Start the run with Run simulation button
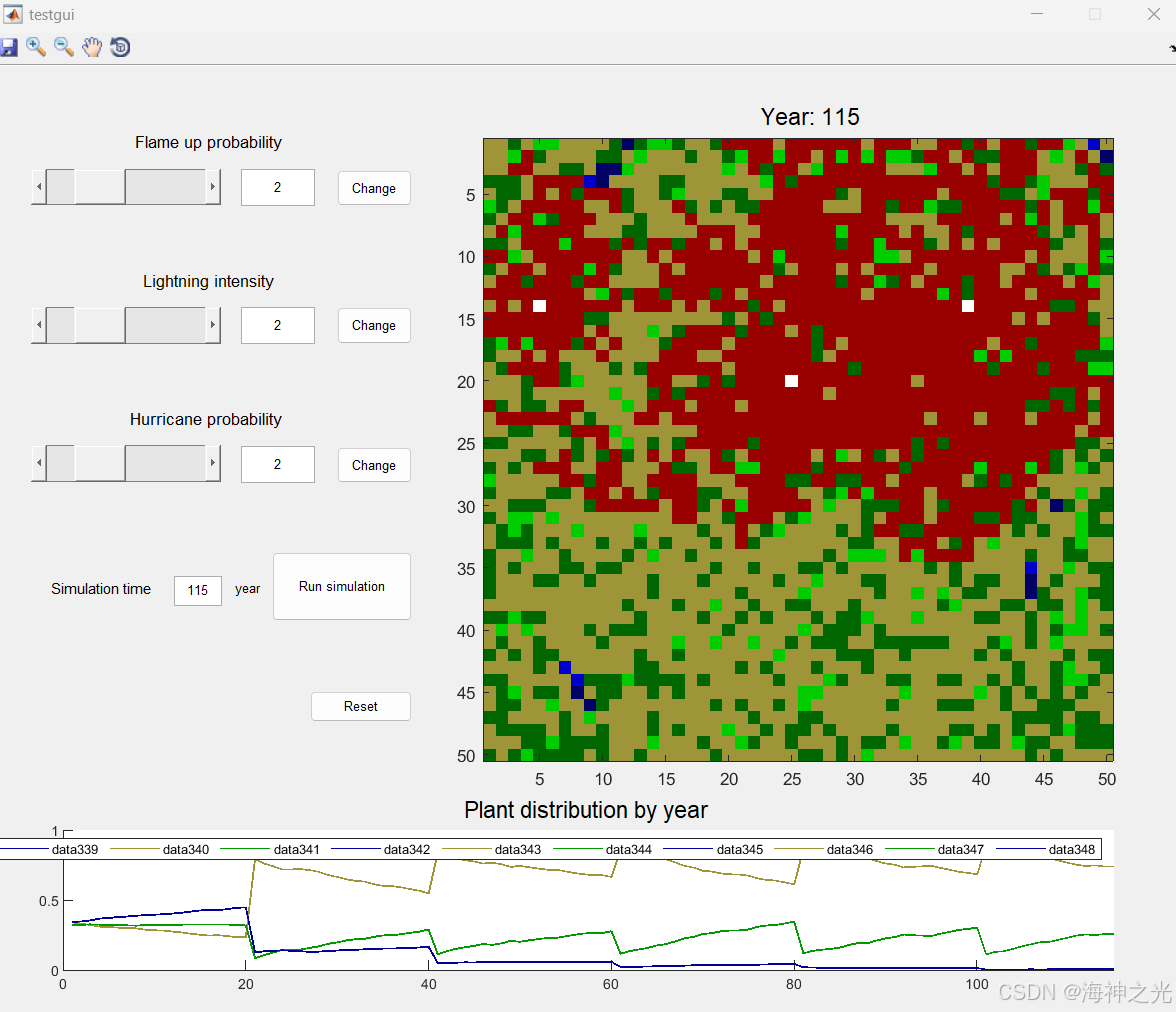Viewport: 1176px width, 1012px height. pyautogui.click(x=342, y=587)
